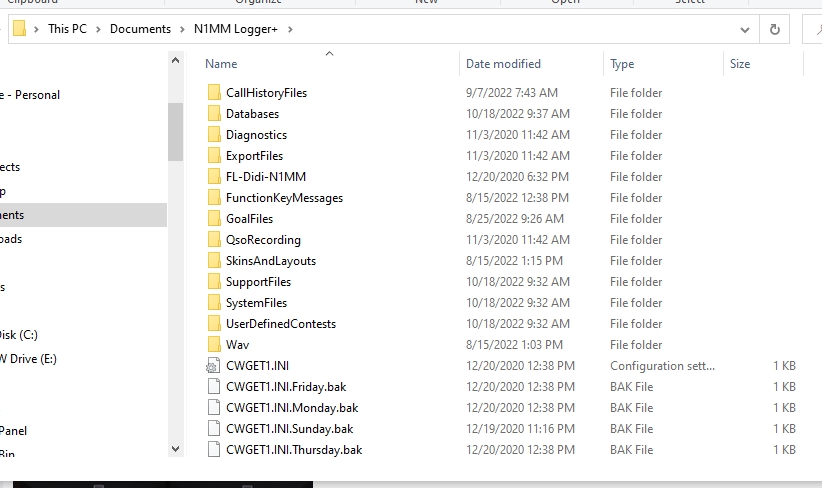Click the SupportFiles folder icon
822x488 pixels.
click(x=214, y=281)
